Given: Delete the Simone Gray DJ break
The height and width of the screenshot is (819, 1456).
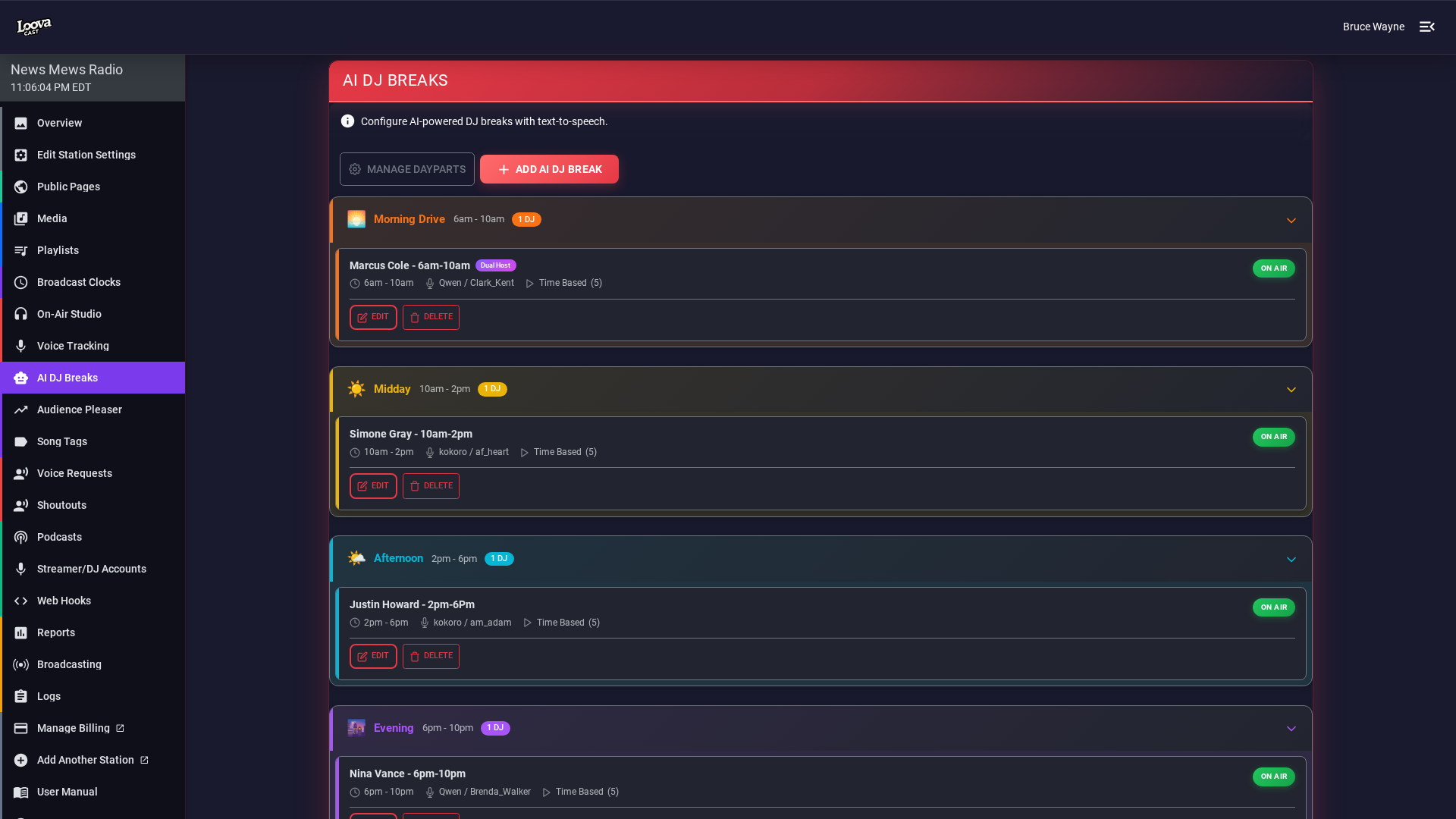Looking at the screenshot, I should coord(431,486).
